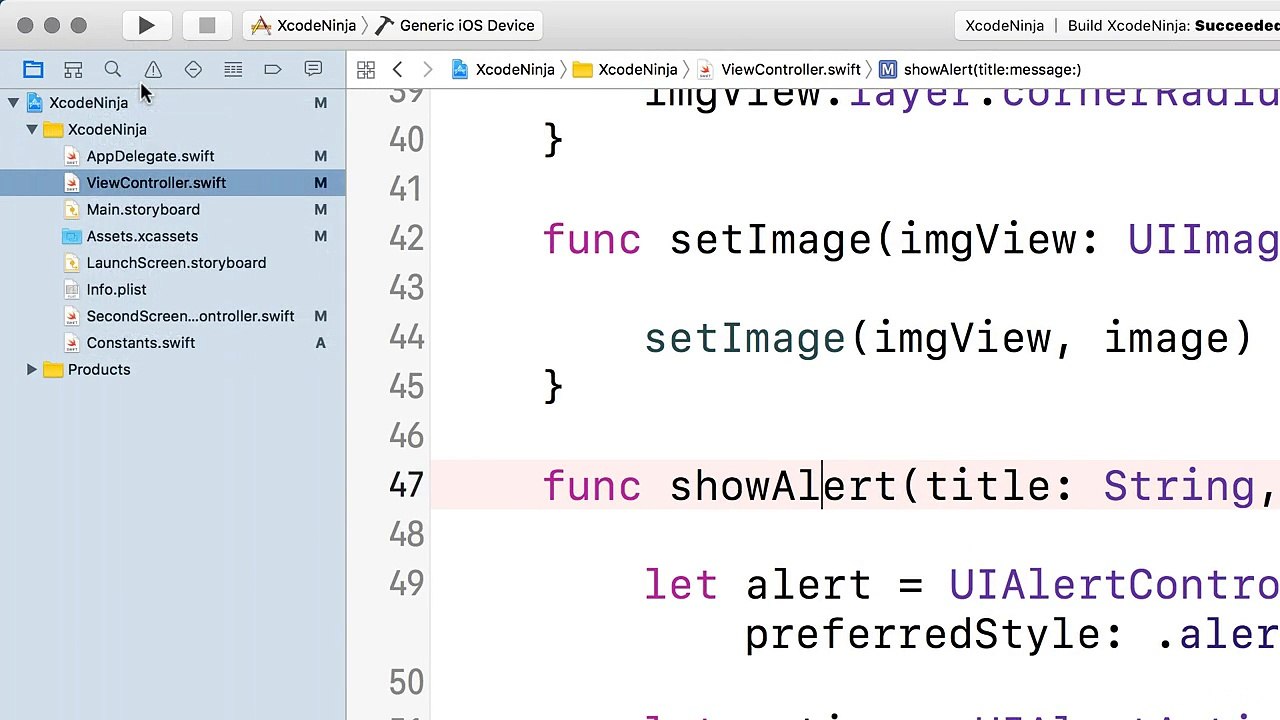Select XcodeNinja scheme in toolbar

pos(306,25)
